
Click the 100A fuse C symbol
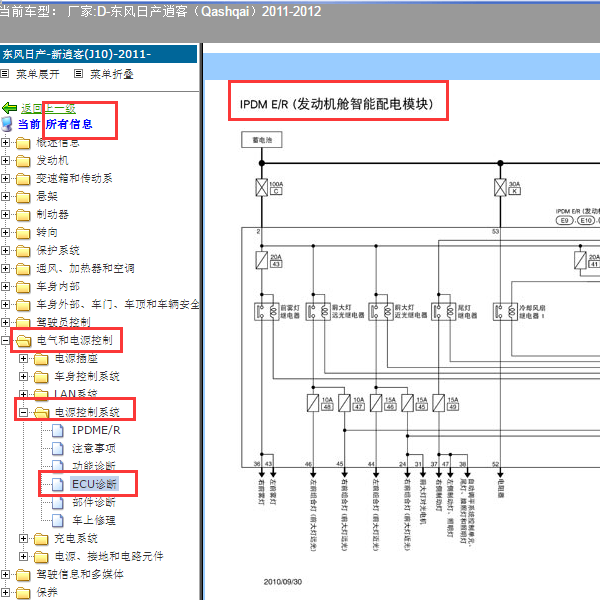point(262,188)
